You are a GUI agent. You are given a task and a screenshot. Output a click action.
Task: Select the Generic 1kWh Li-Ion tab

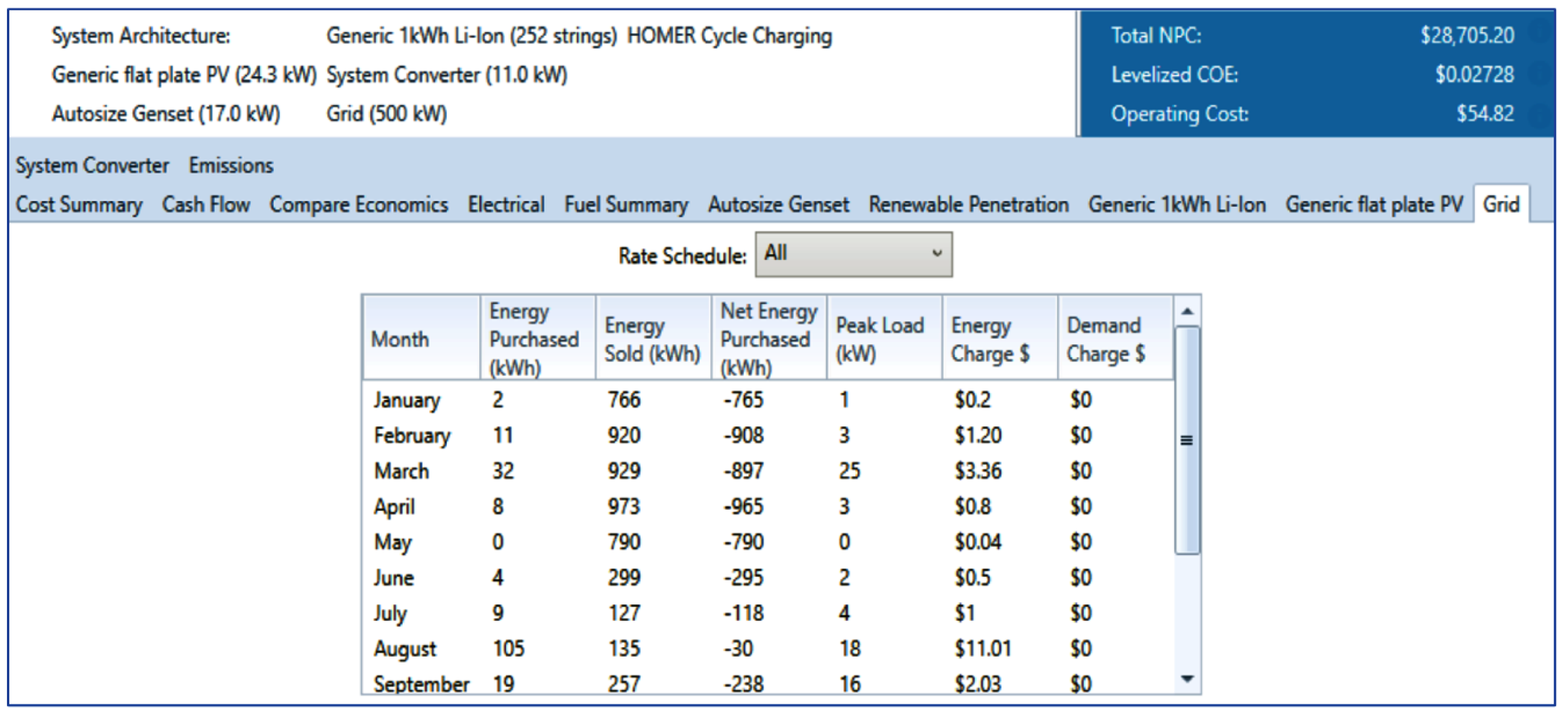[1177, 204]
